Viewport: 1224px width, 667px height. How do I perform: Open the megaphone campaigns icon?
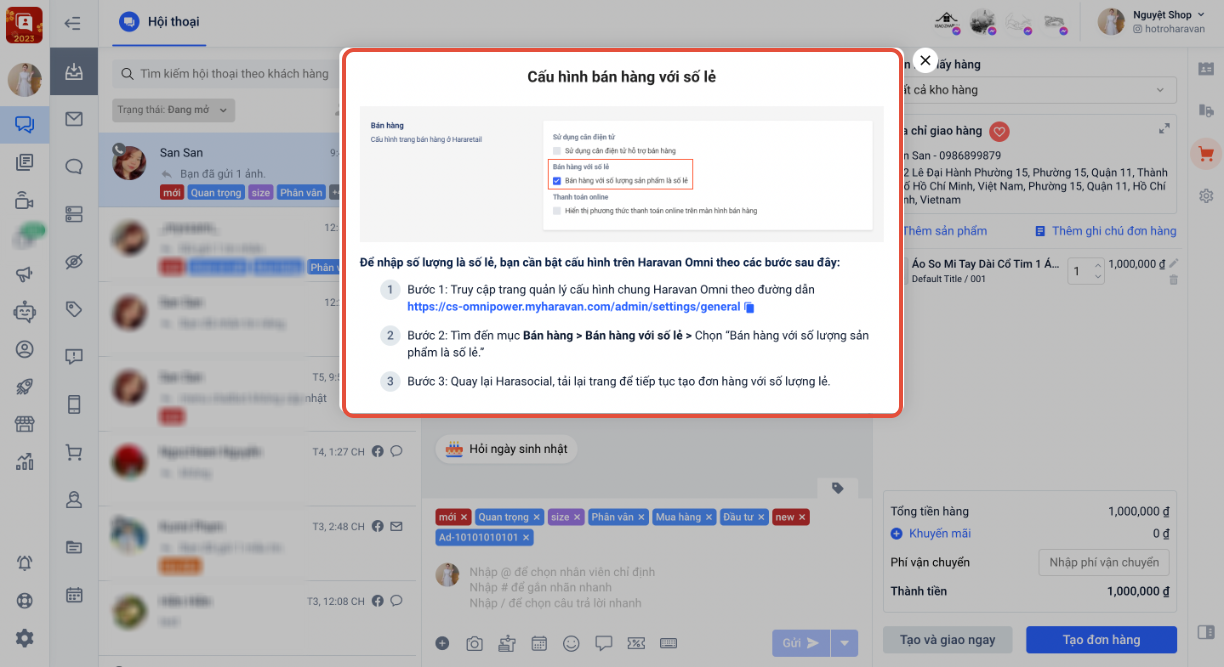[x=25, y=274]
